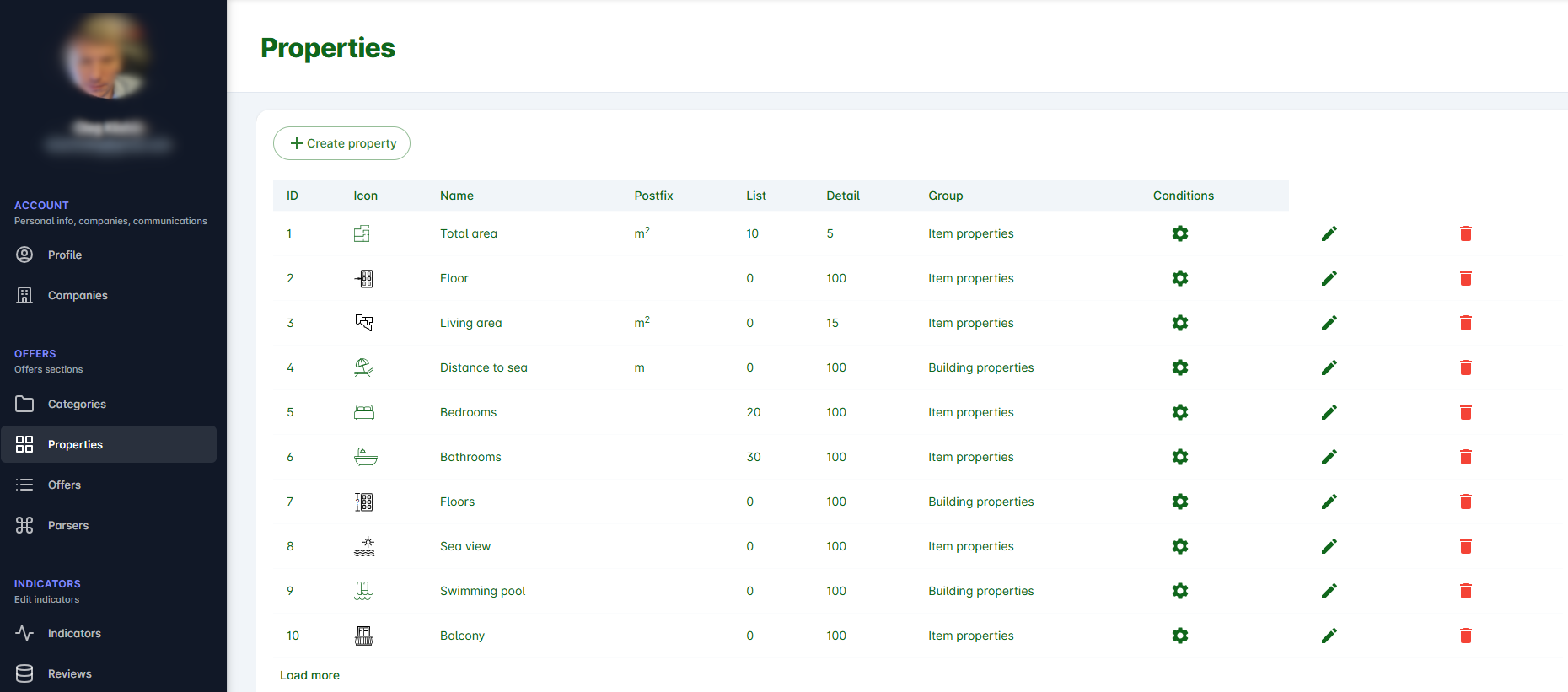
Task: Edit the Bedrooms property
Action: [x=1329, y=412]
